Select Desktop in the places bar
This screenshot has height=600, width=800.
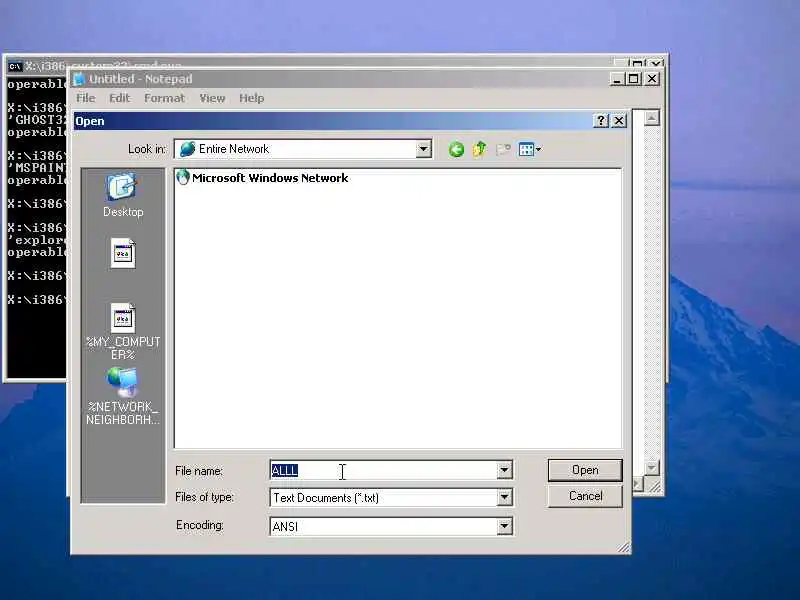click(x=123, y=196)
